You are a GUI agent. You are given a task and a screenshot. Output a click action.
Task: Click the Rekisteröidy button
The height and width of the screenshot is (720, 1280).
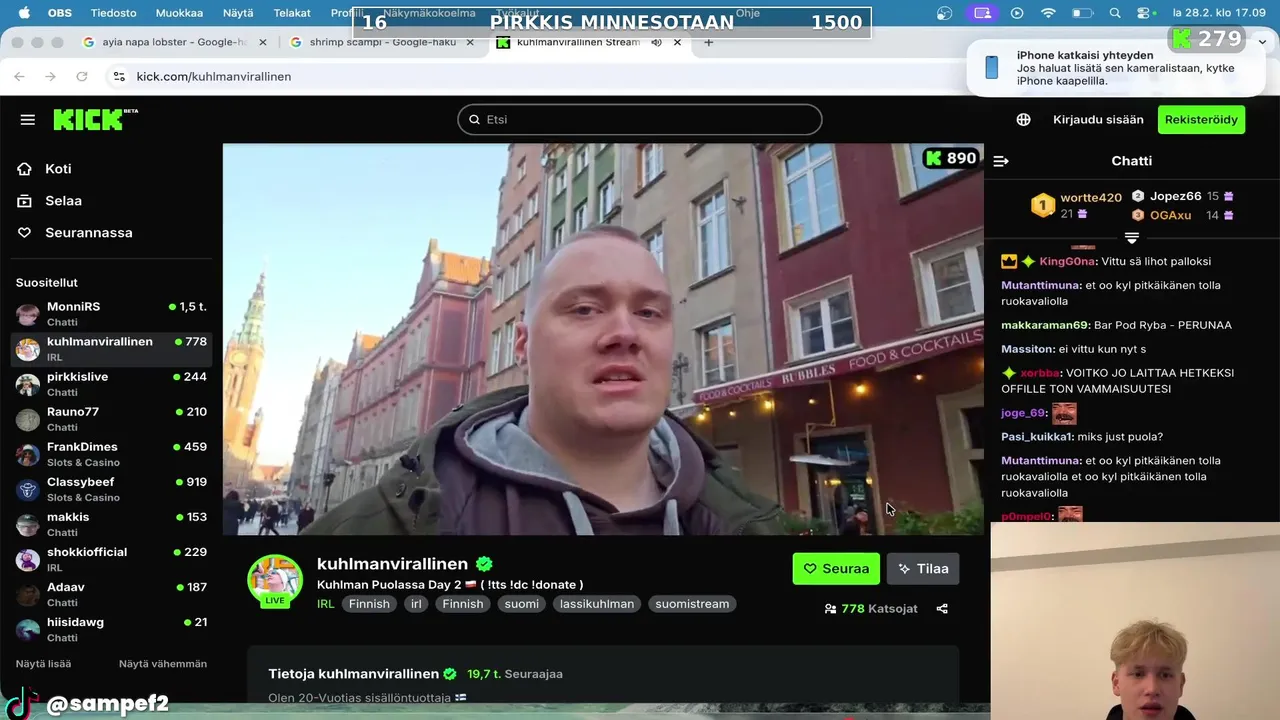1201,119
